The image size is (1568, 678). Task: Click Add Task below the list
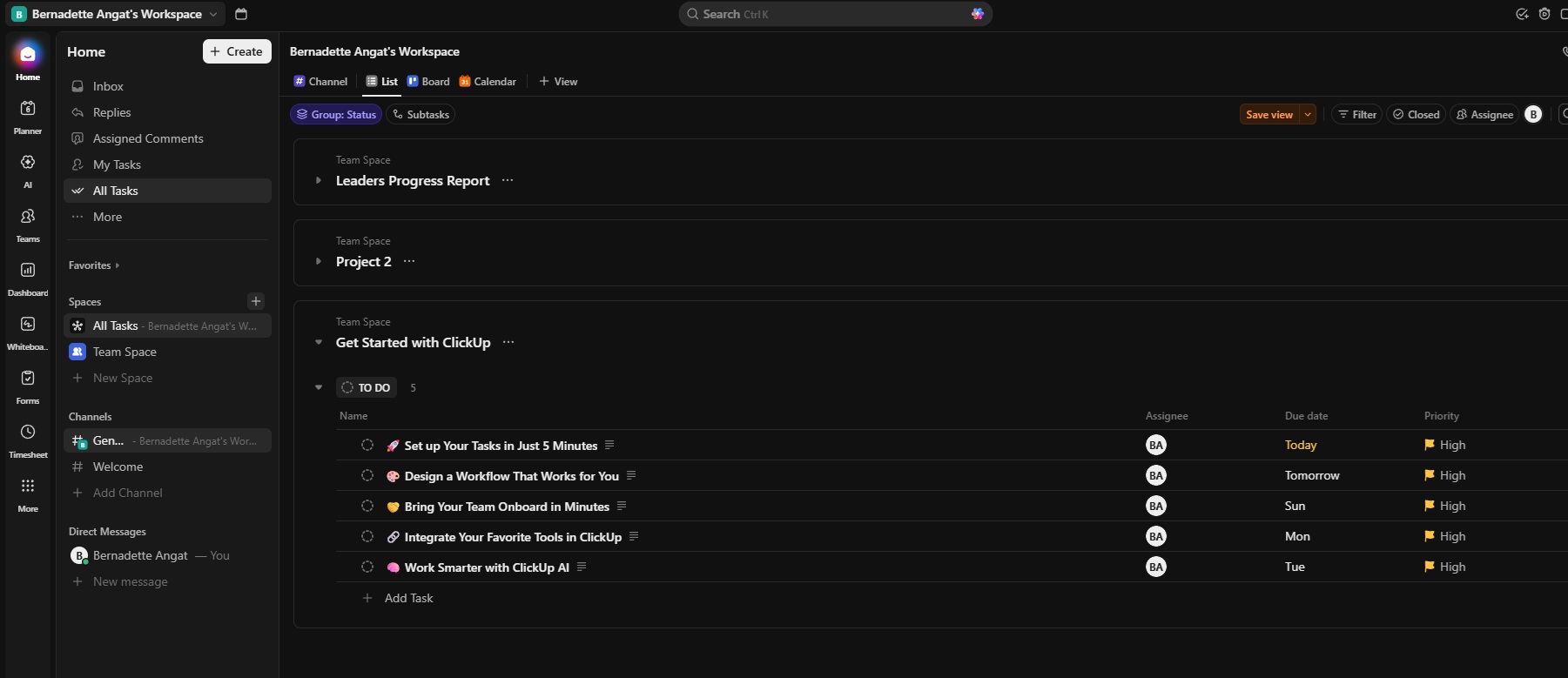coord(408,599)
